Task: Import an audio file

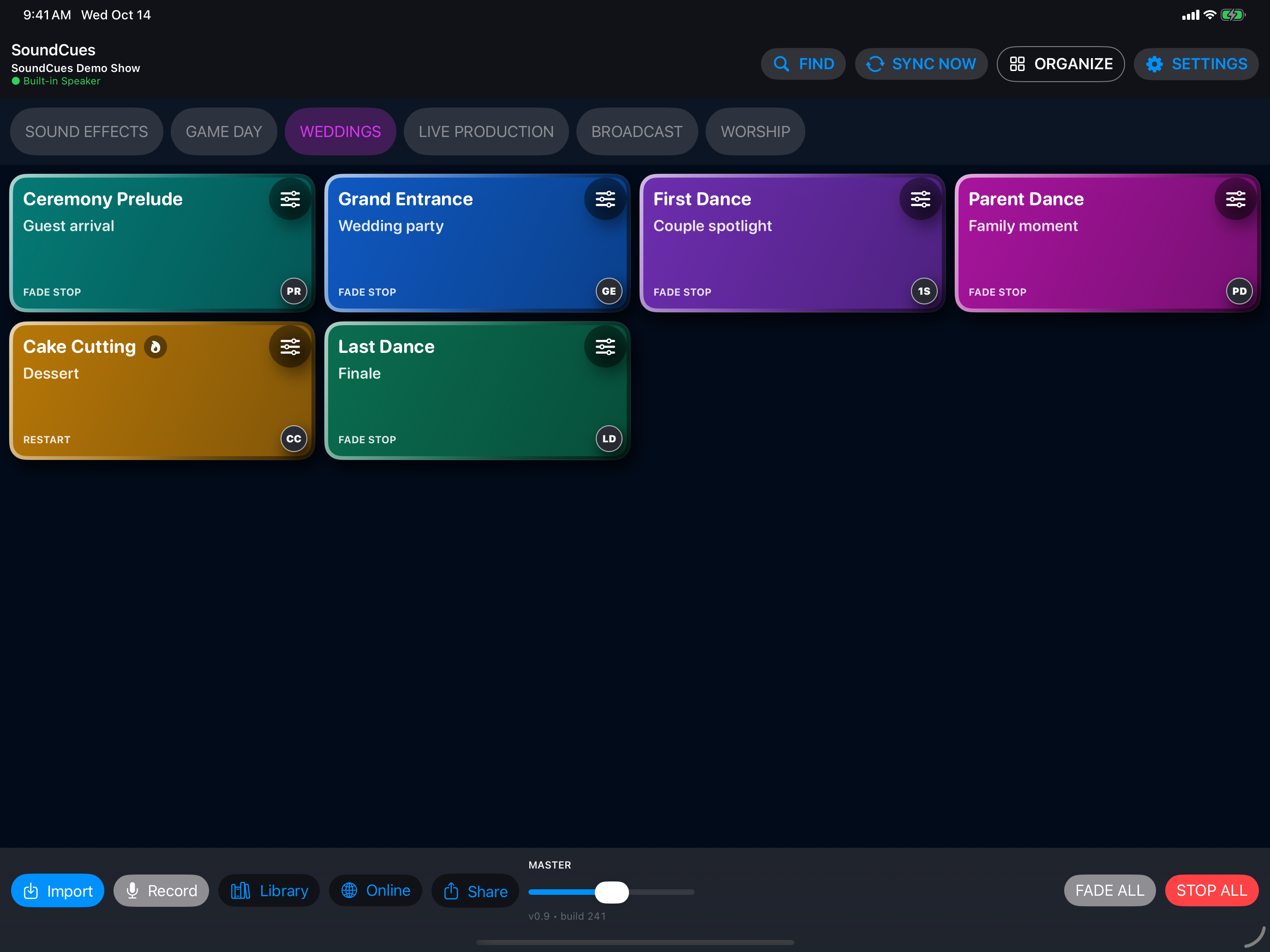Action: pyautogui.click(x=57, y=891)
